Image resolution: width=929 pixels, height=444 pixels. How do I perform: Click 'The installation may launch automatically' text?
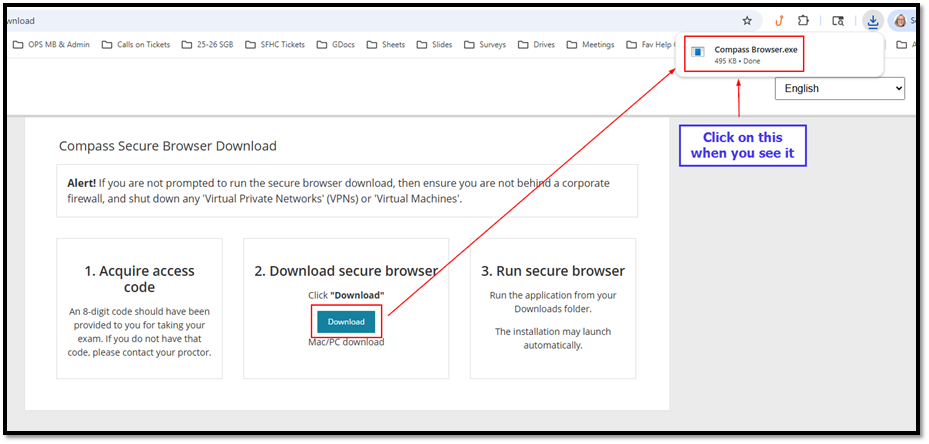553,338
